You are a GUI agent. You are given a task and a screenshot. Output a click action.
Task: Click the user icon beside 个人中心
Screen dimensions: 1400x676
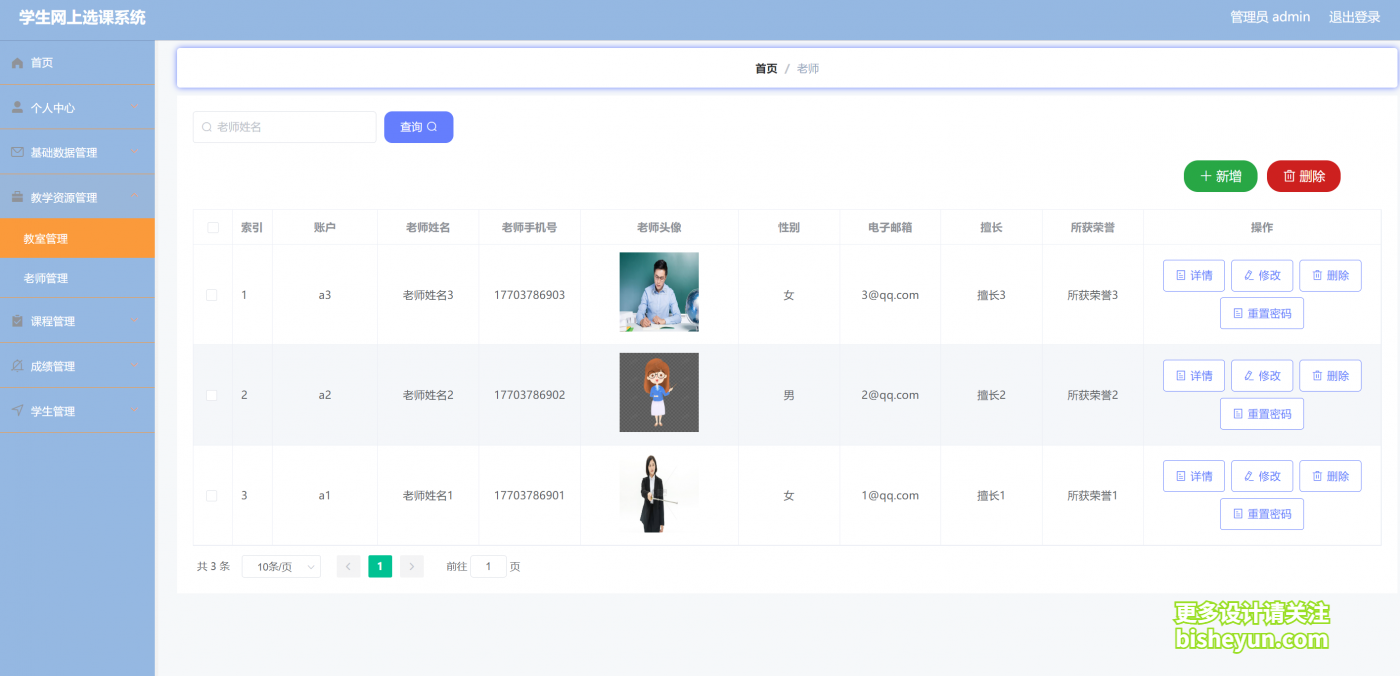17,107
